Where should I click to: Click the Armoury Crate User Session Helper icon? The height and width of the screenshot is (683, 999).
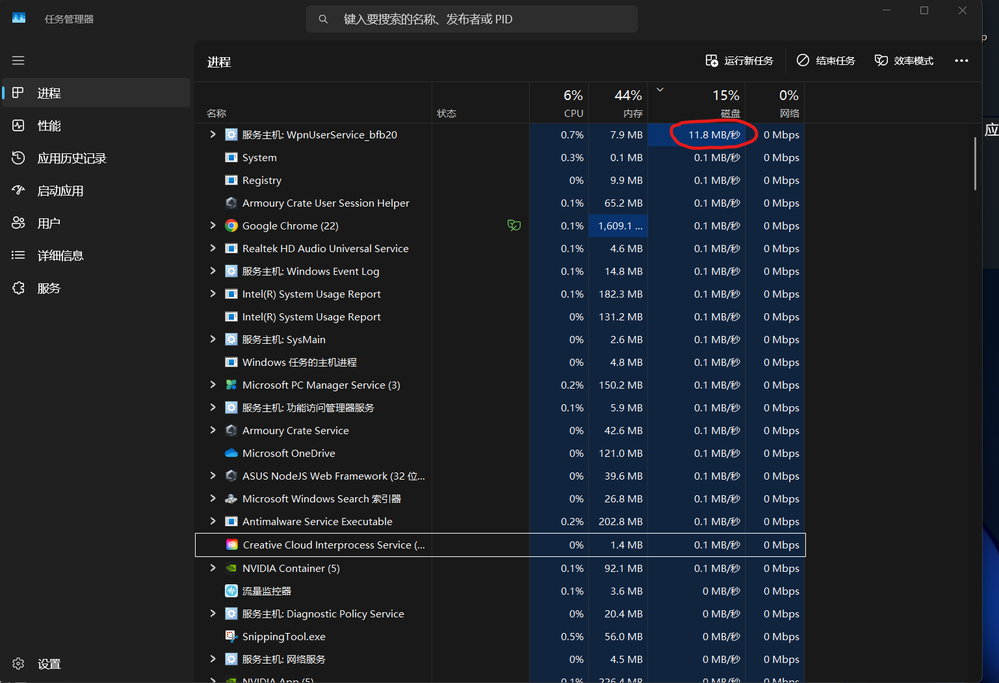231,203
